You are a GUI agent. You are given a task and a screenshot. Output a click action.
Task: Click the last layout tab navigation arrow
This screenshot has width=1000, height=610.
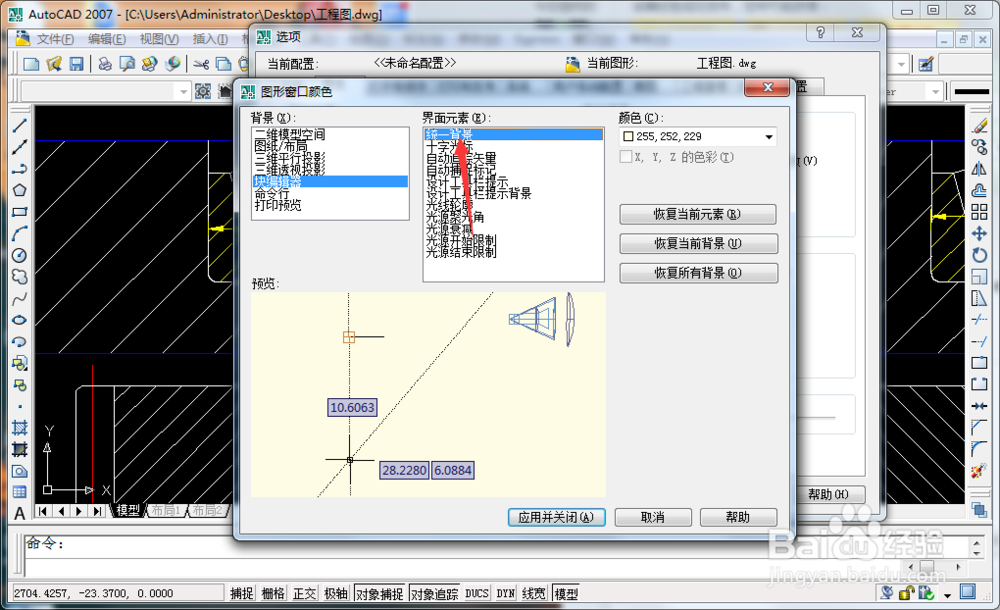point(98,511)
